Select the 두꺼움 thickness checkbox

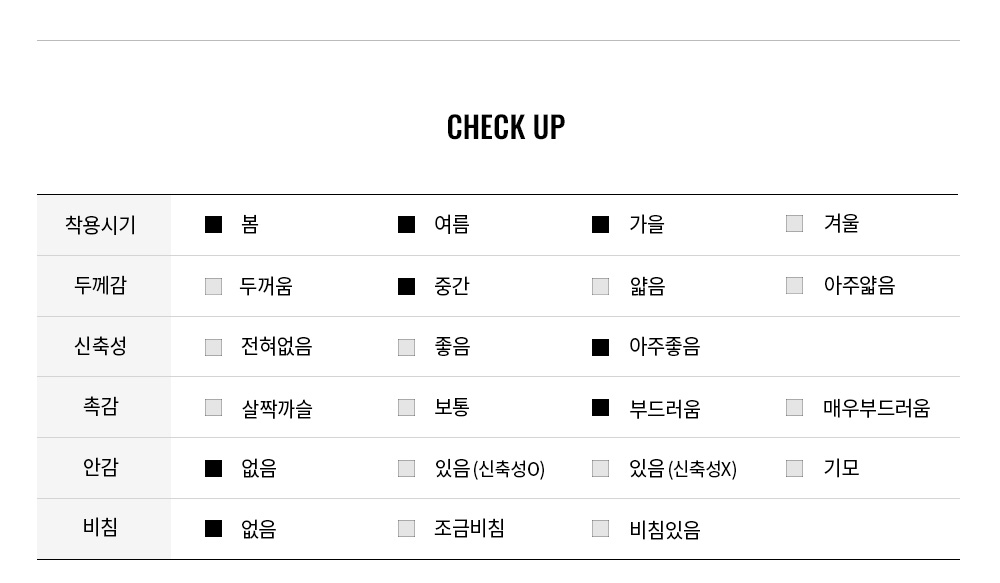[213, 286]
